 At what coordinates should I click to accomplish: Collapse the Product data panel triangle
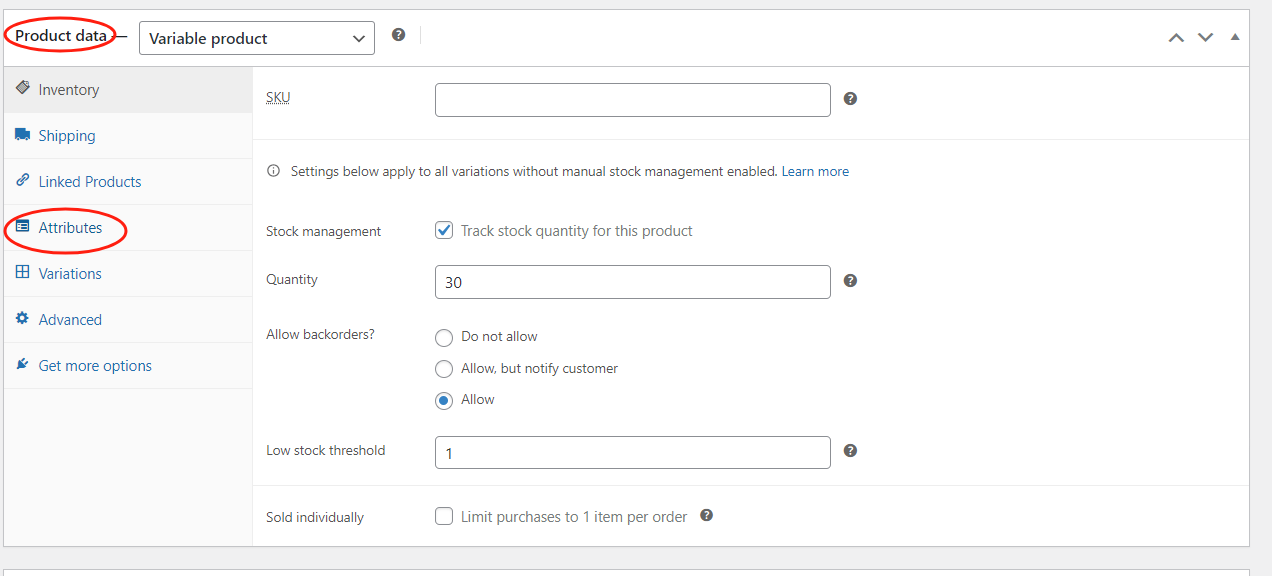pyautogui.click(x=1235, y=38)
